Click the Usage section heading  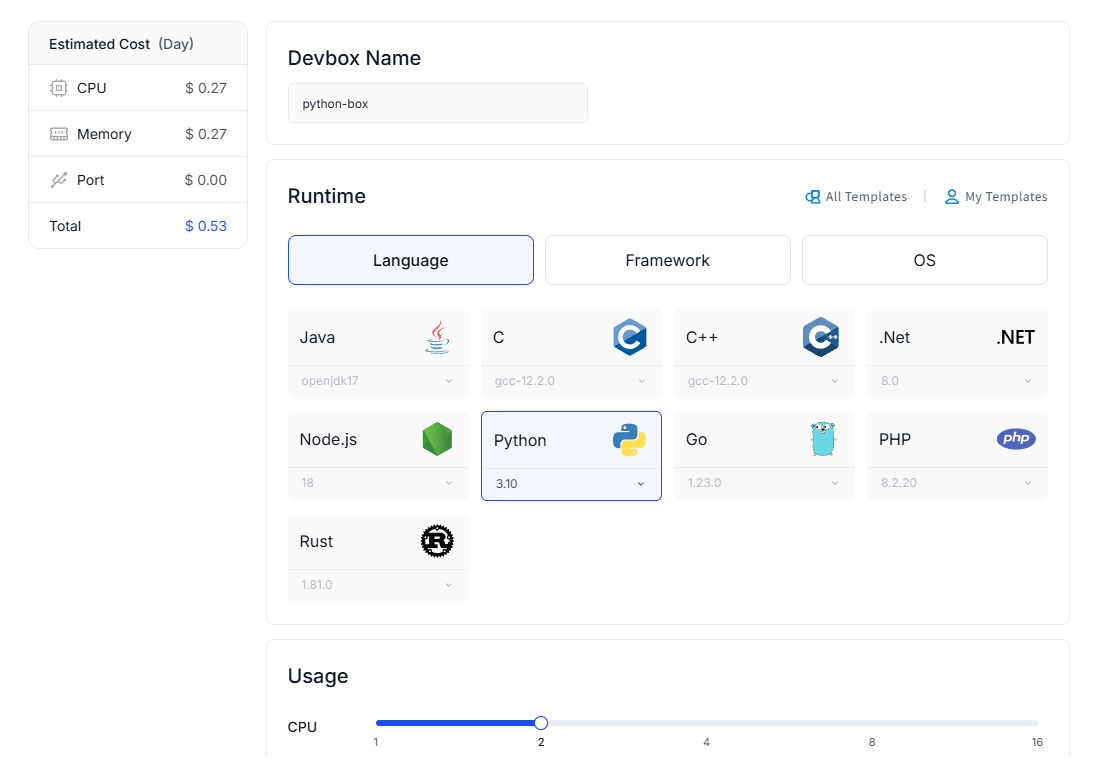(318, 676)
